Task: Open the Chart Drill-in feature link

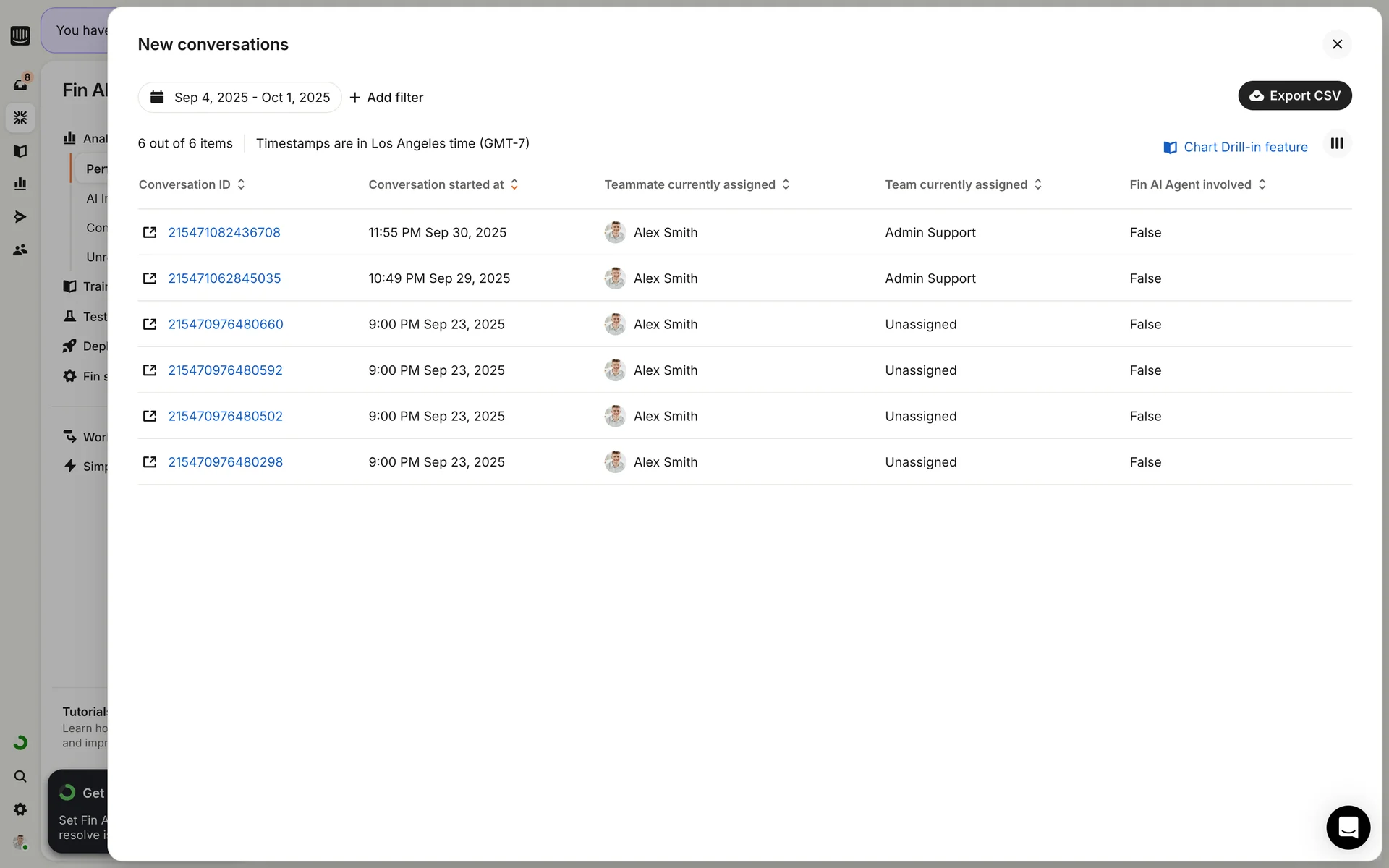Action: pos(1236,148)
